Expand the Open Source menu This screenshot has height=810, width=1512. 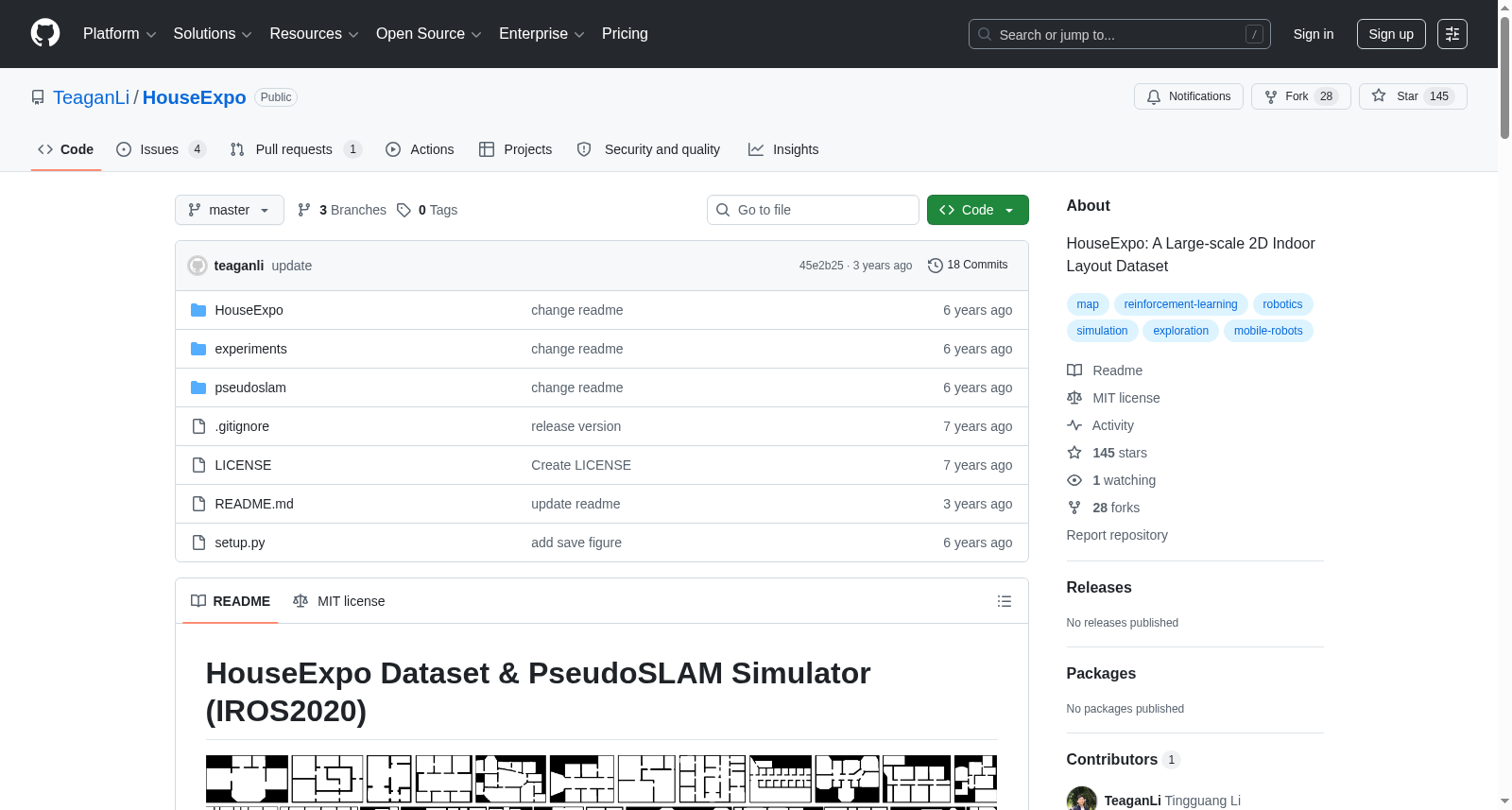(429, 34)
